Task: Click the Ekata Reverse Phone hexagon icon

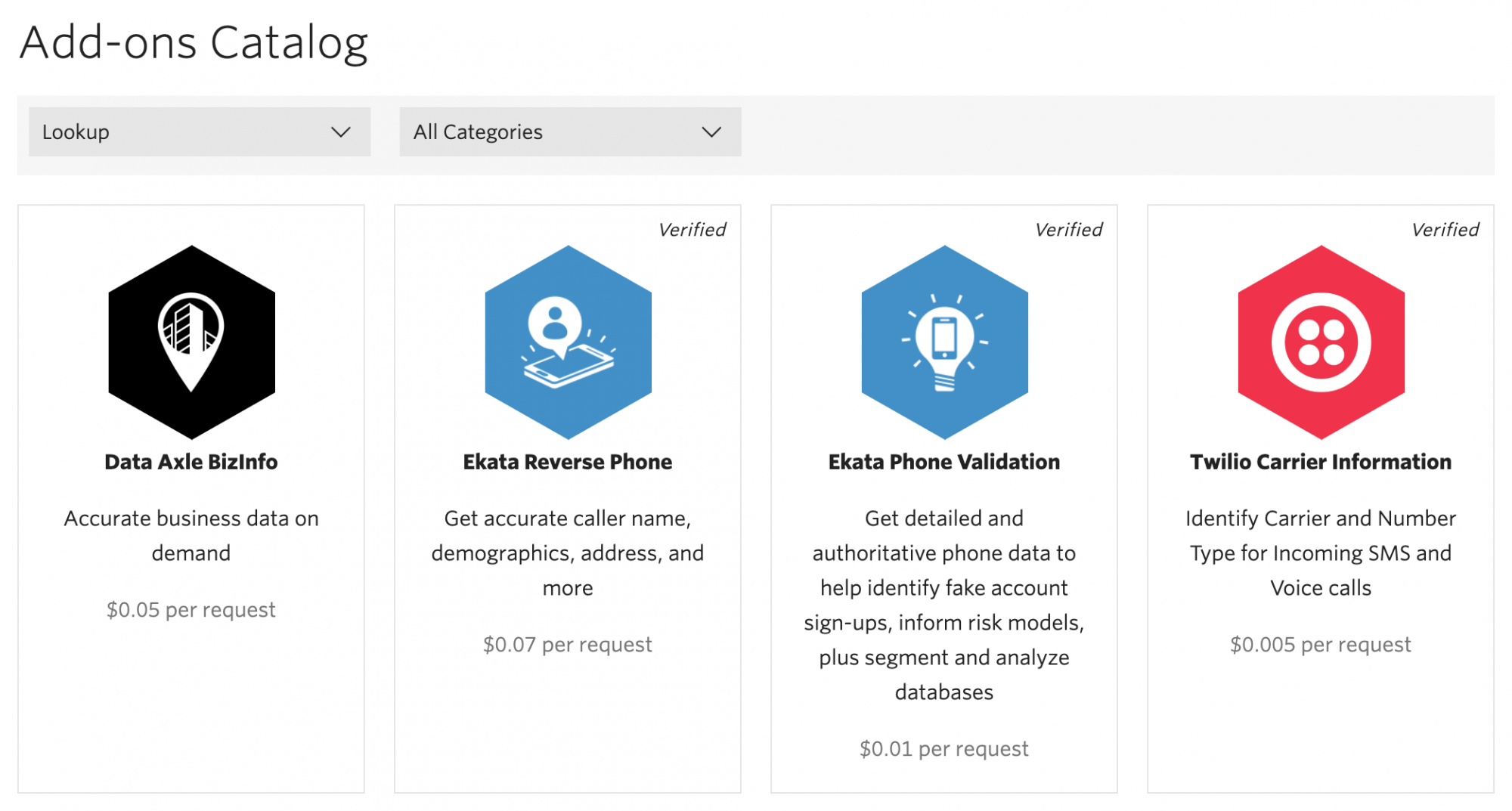Action: (x=568, y=342)
